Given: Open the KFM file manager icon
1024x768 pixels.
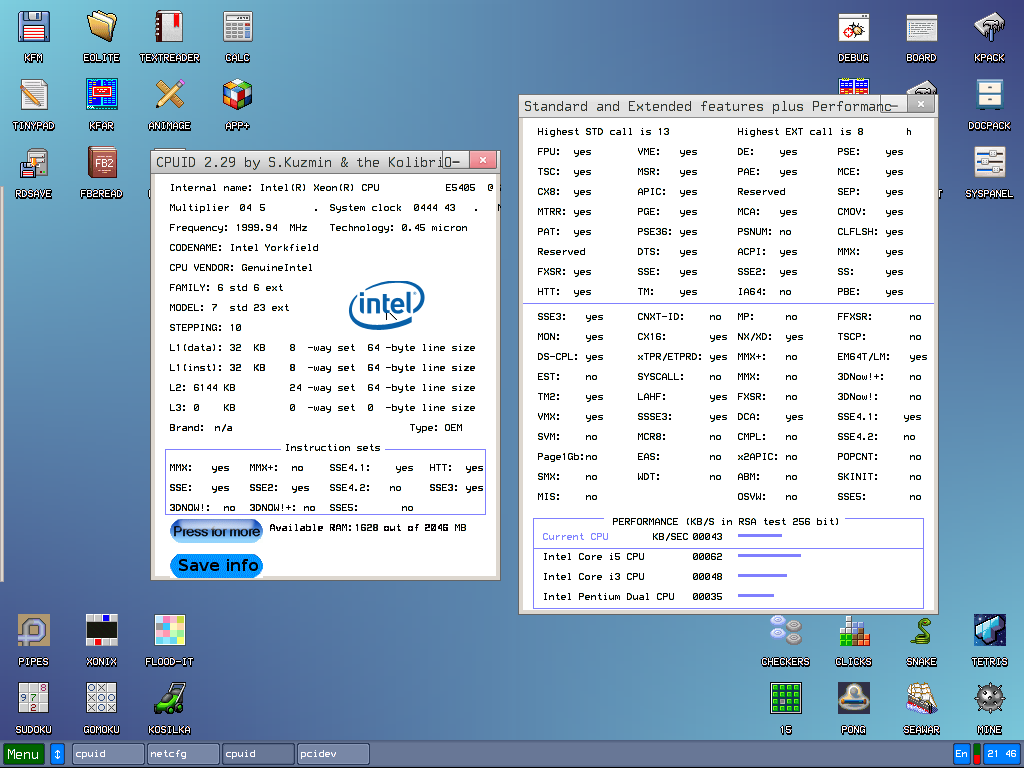Looking at the screenshot, I should coord(34,27).
